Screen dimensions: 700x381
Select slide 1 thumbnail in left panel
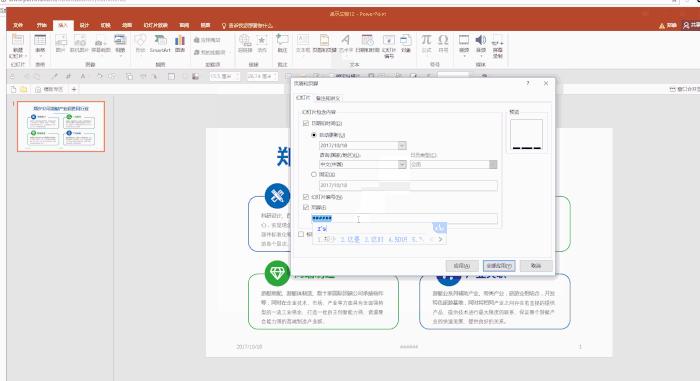61,126
